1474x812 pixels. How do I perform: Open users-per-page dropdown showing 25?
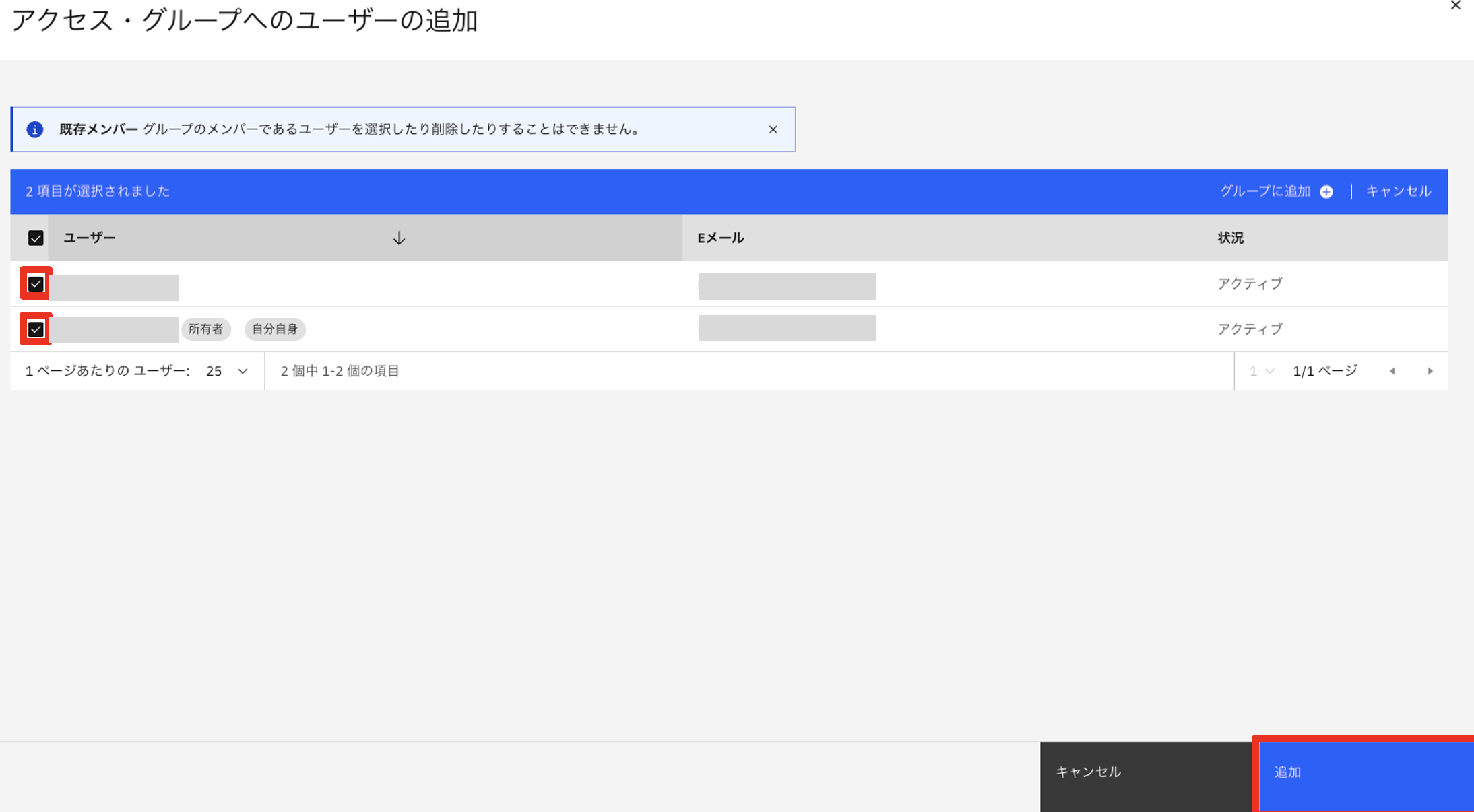(227, 371)
